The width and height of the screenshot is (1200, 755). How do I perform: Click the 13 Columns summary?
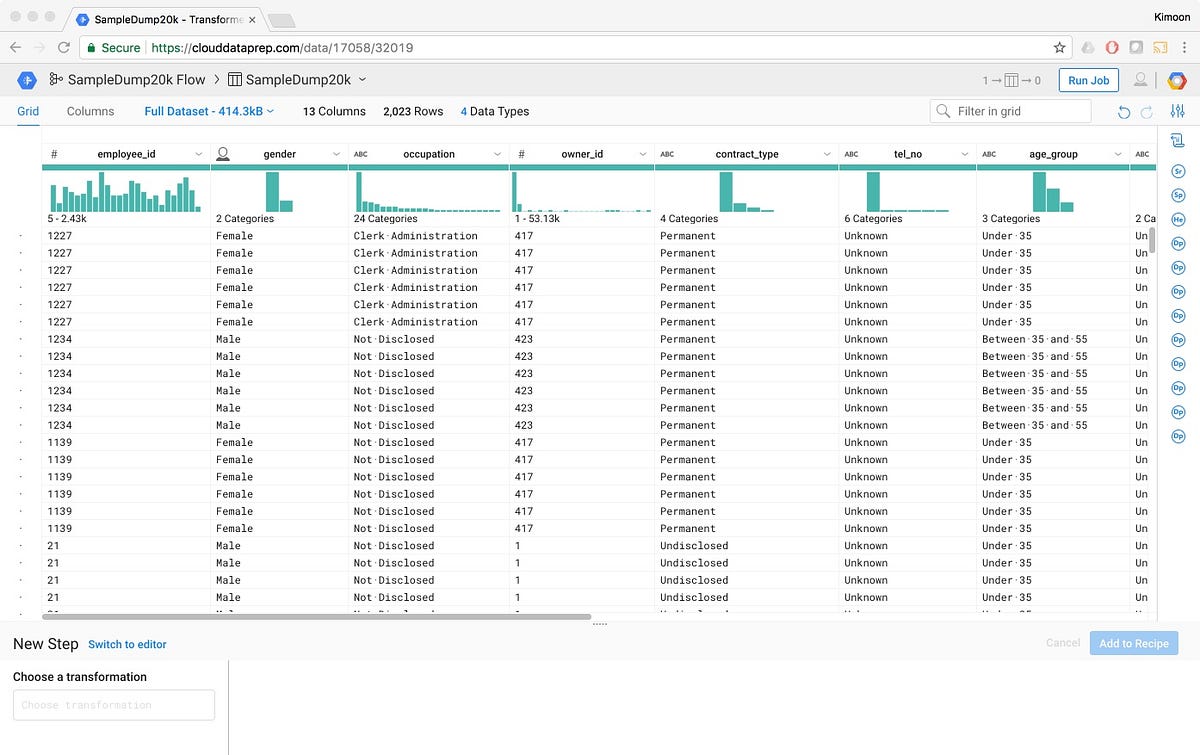coord(334,111)
